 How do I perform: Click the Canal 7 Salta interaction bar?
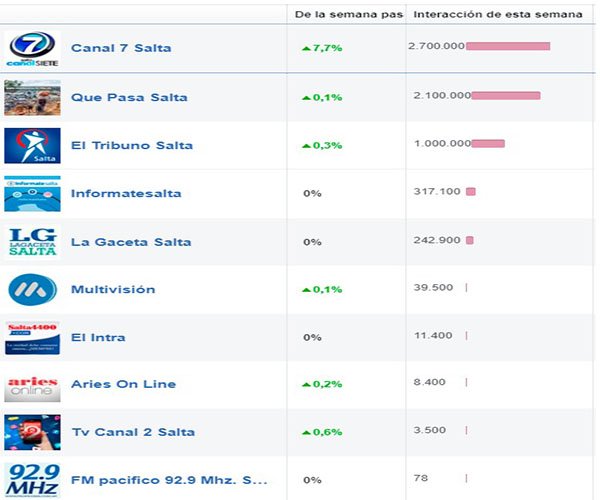(508, 46)
